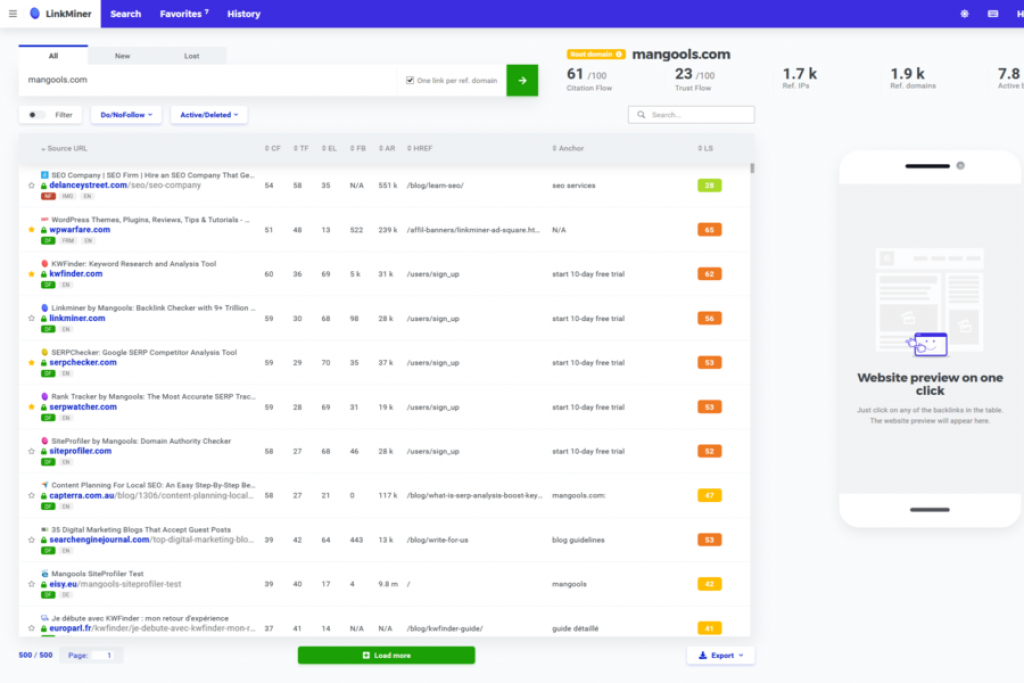Open the hamburger menu icon
The width and height of the screenshot is (1024, 683).
[x=12, y=14]
